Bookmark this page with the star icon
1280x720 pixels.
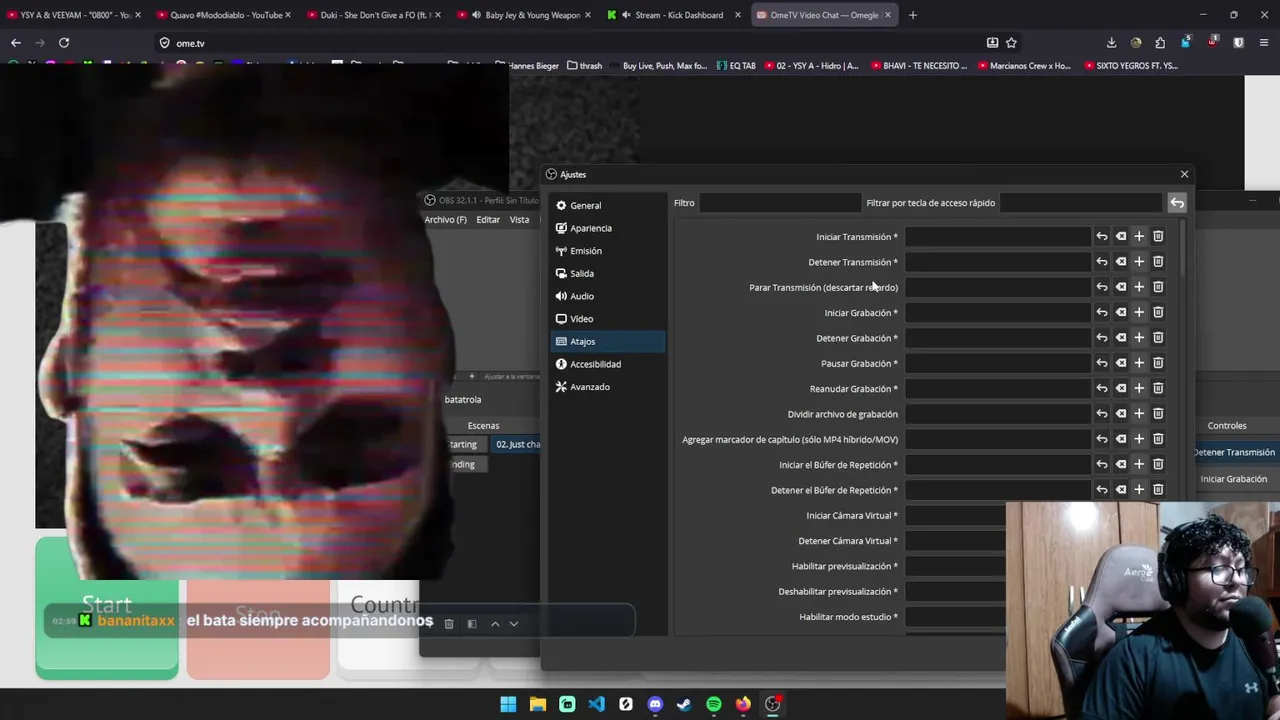[1011, 43]
